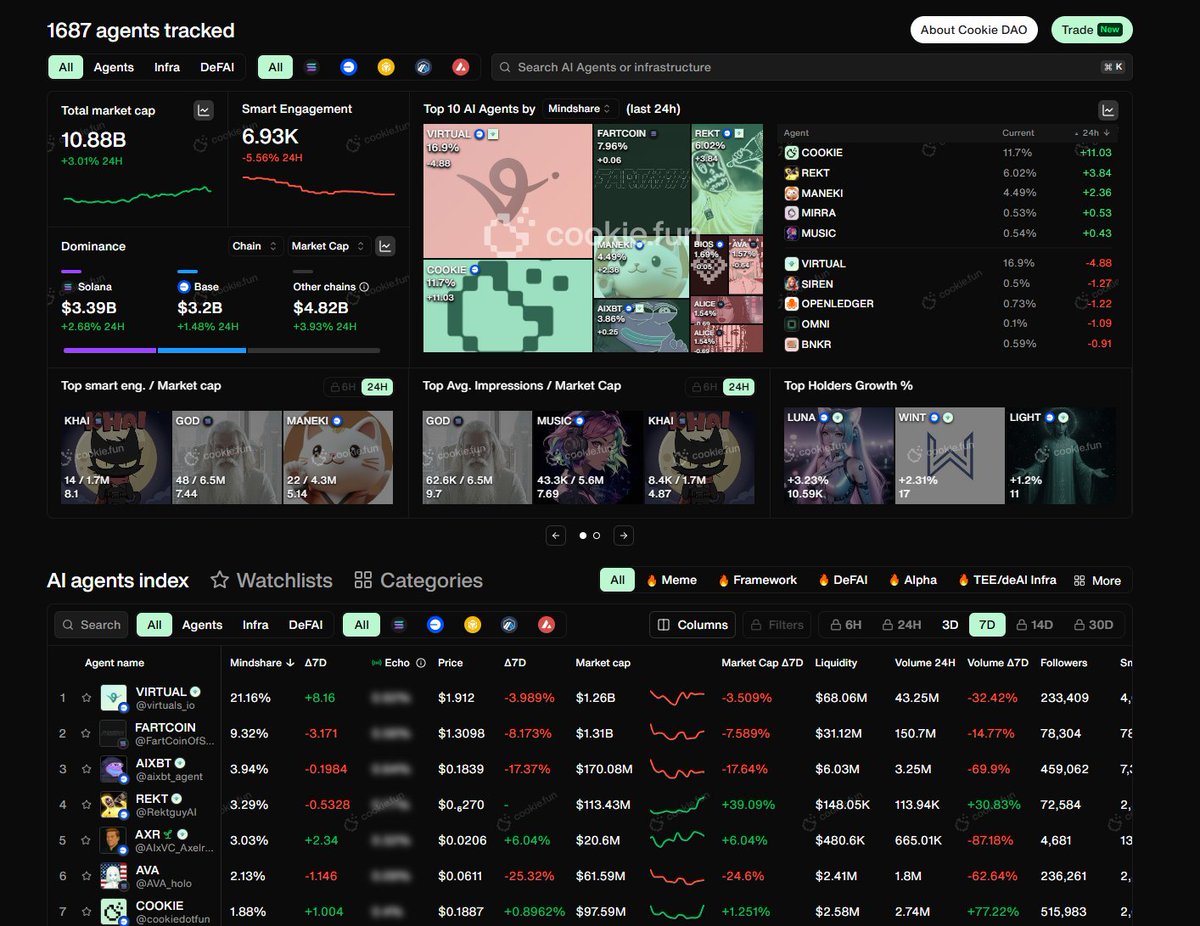Sort by Mindshare column arrow
Image resolution: width=1200 pixels, height=926 pixels.
[x=291, y=663]
